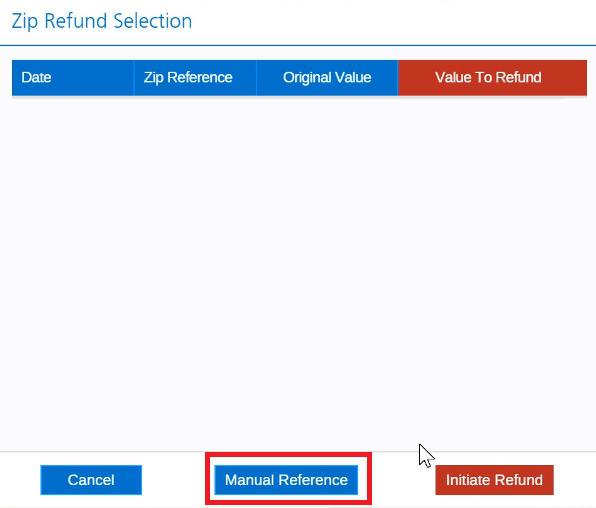Order rows by Original Value heading
This screenshot has width=596, height=508.
pos(327,78)
